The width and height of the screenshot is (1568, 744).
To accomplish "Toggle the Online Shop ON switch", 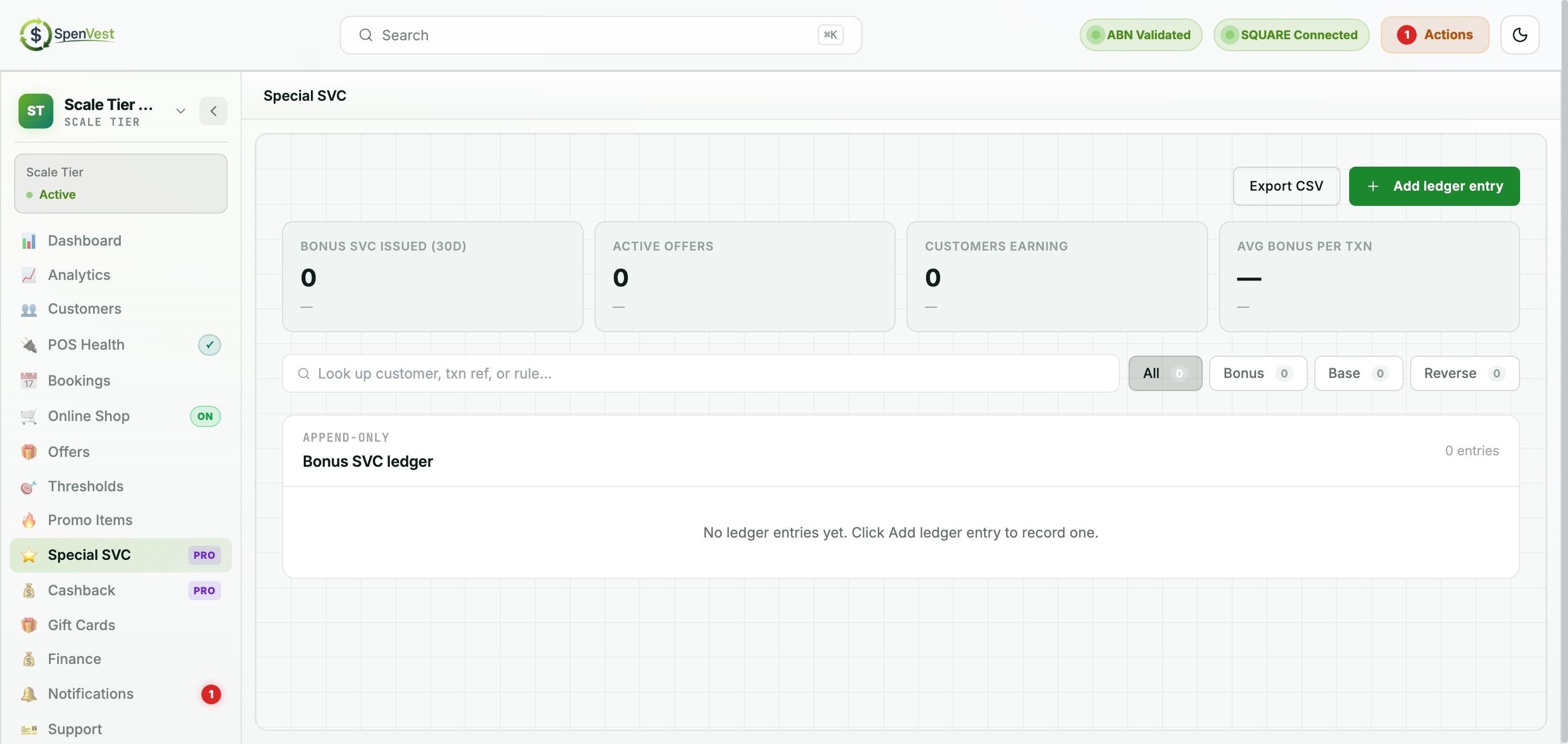I will [205, 417].
